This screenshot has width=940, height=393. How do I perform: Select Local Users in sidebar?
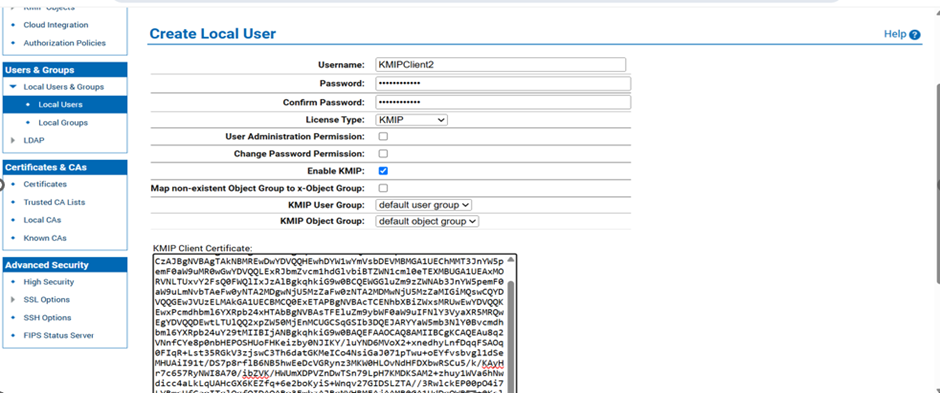click(61, 104)
